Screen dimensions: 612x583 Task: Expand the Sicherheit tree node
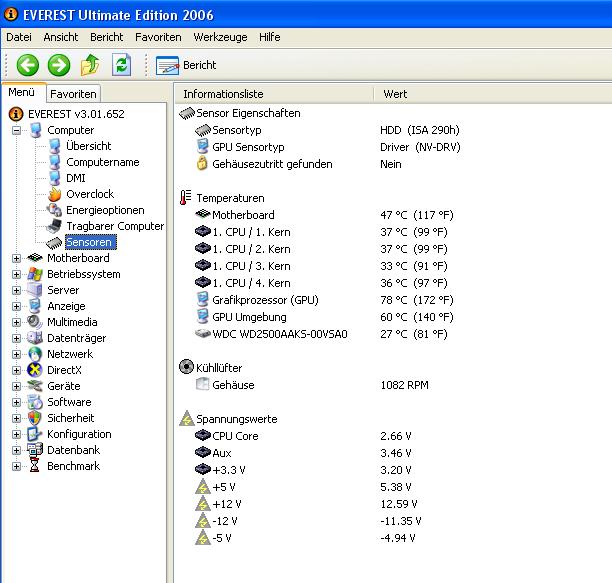[16, 418]
